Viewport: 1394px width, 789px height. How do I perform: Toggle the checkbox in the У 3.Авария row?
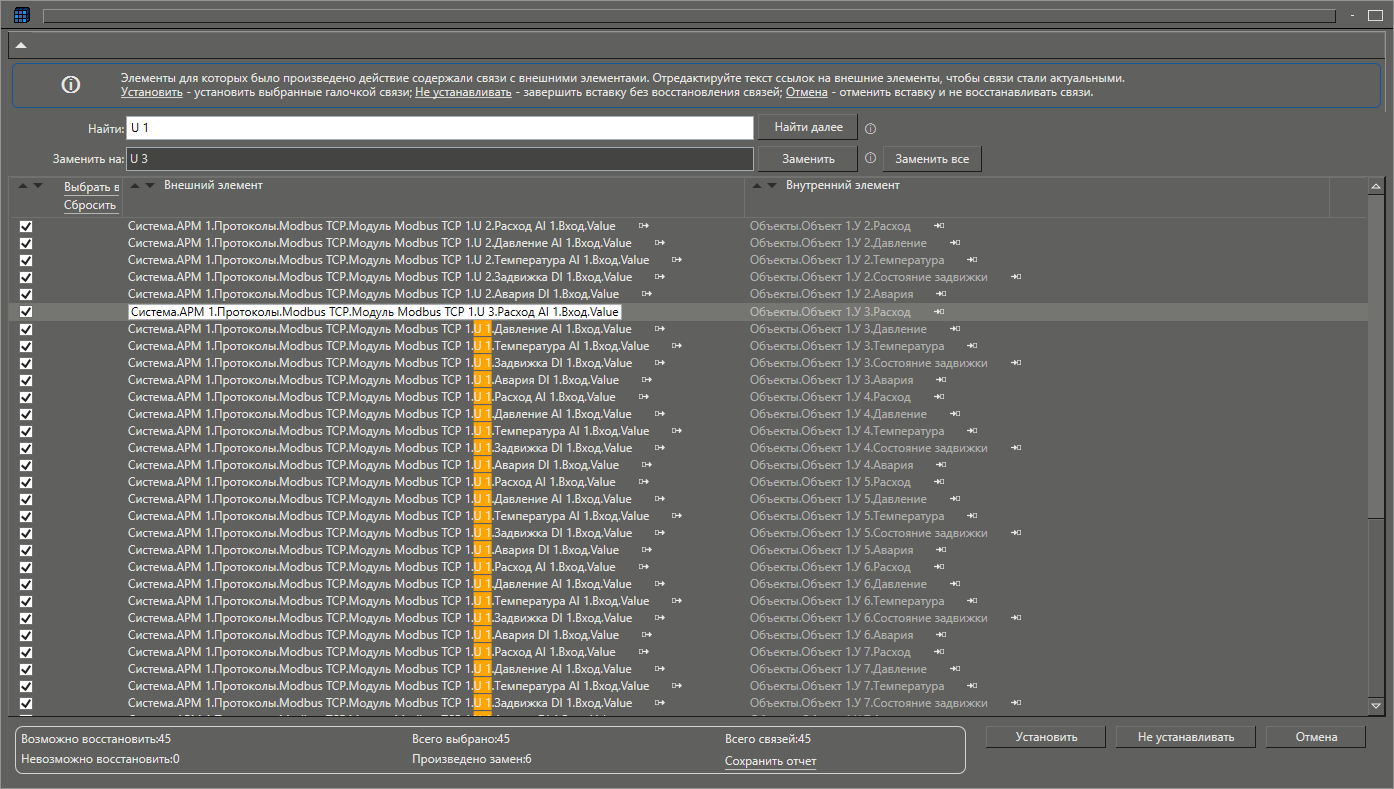point(26,380)
